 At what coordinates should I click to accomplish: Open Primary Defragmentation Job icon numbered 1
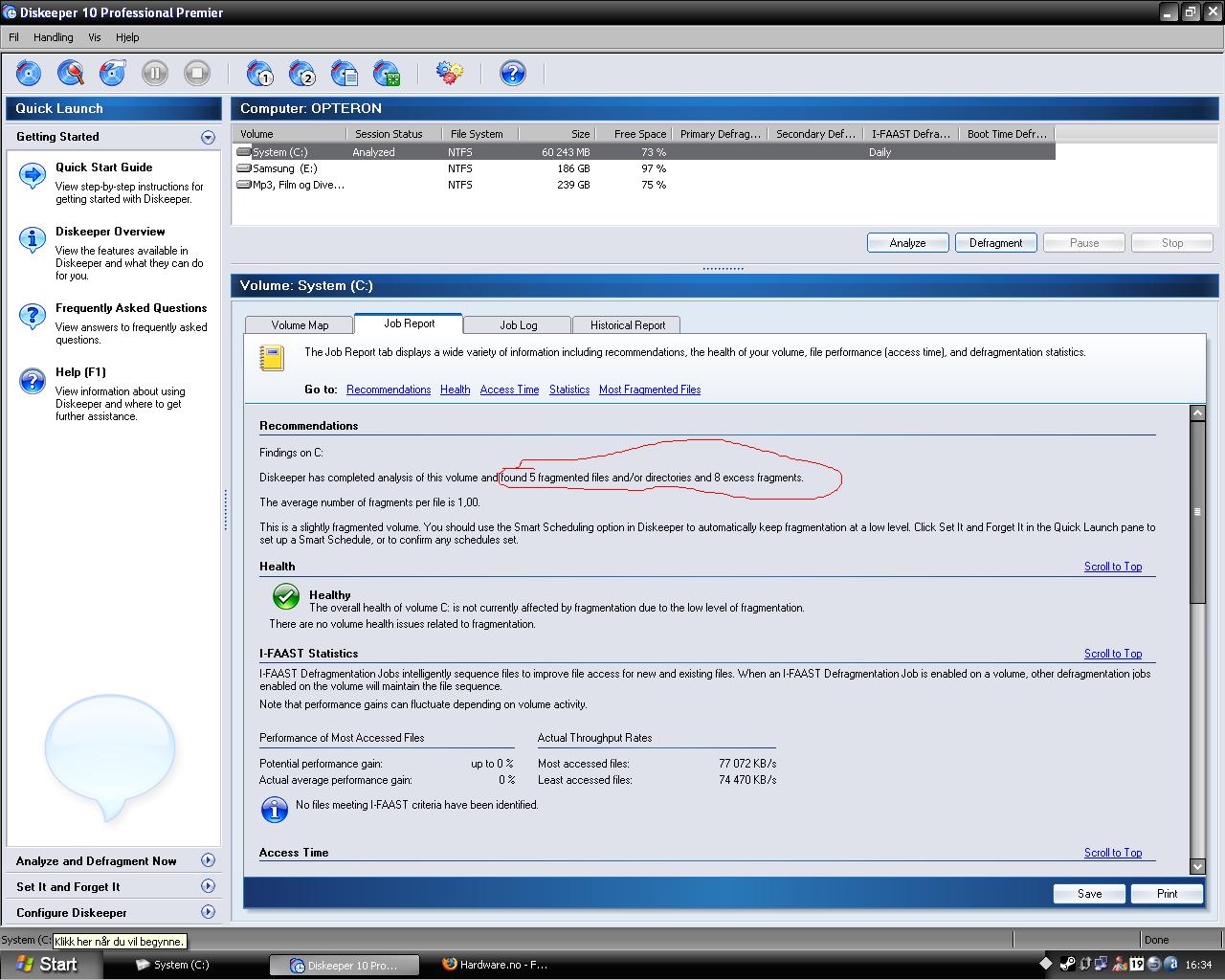[260, 73]
